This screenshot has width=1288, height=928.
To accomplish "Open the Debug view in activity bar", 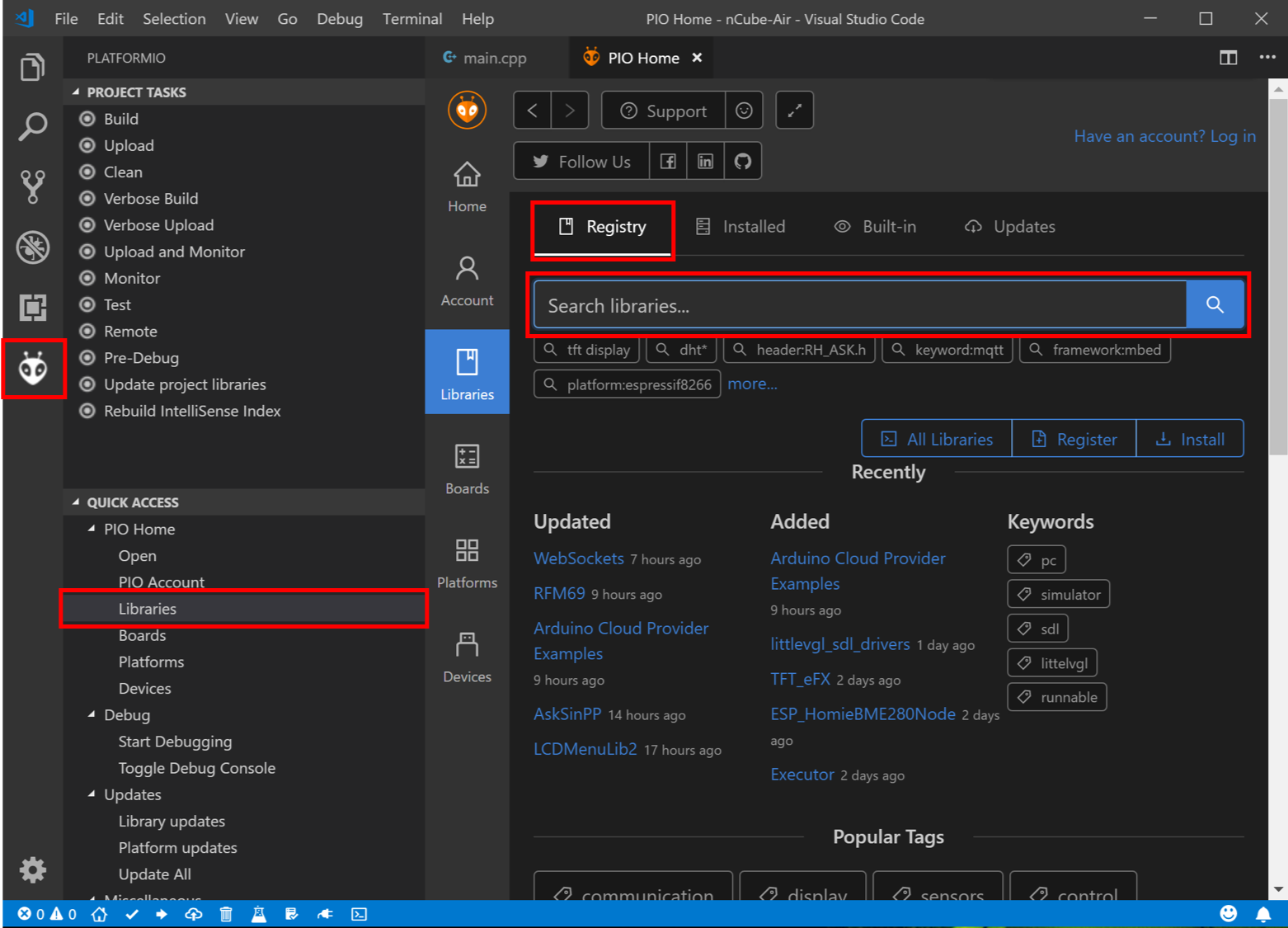I will [32, 247].
